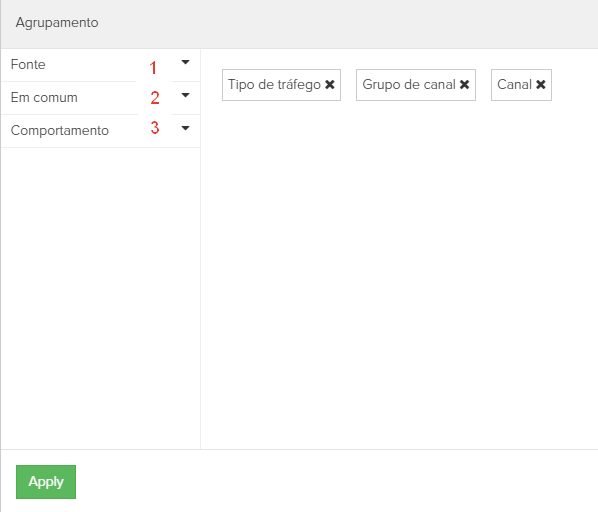Remove the Grupo de canal tag

pyautogui.click(x=465, y=85)
